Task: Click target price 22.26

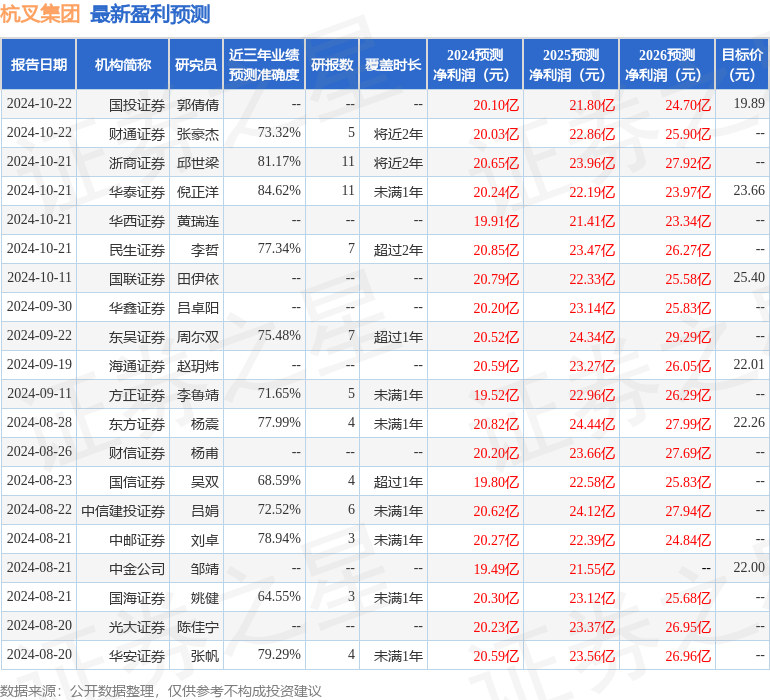Action: [749, 422]
